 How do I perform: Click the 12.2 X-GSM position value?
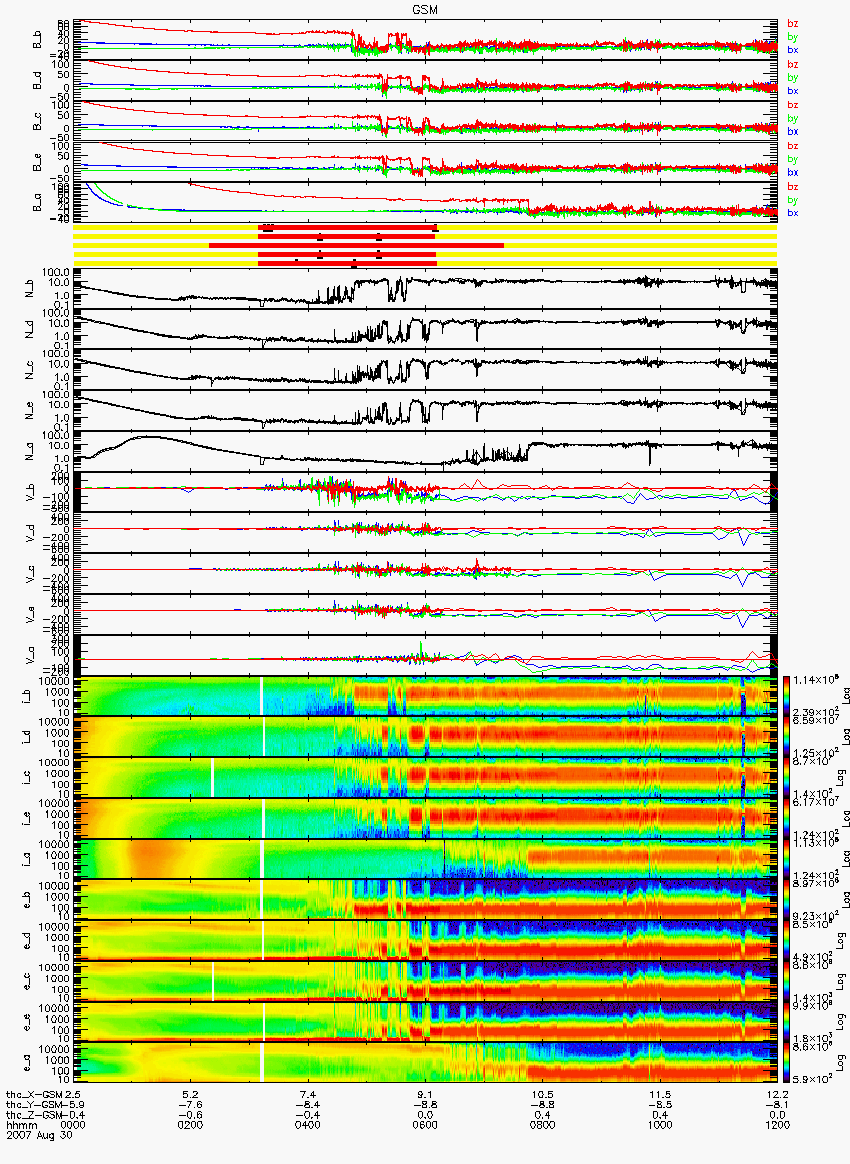777,1095
